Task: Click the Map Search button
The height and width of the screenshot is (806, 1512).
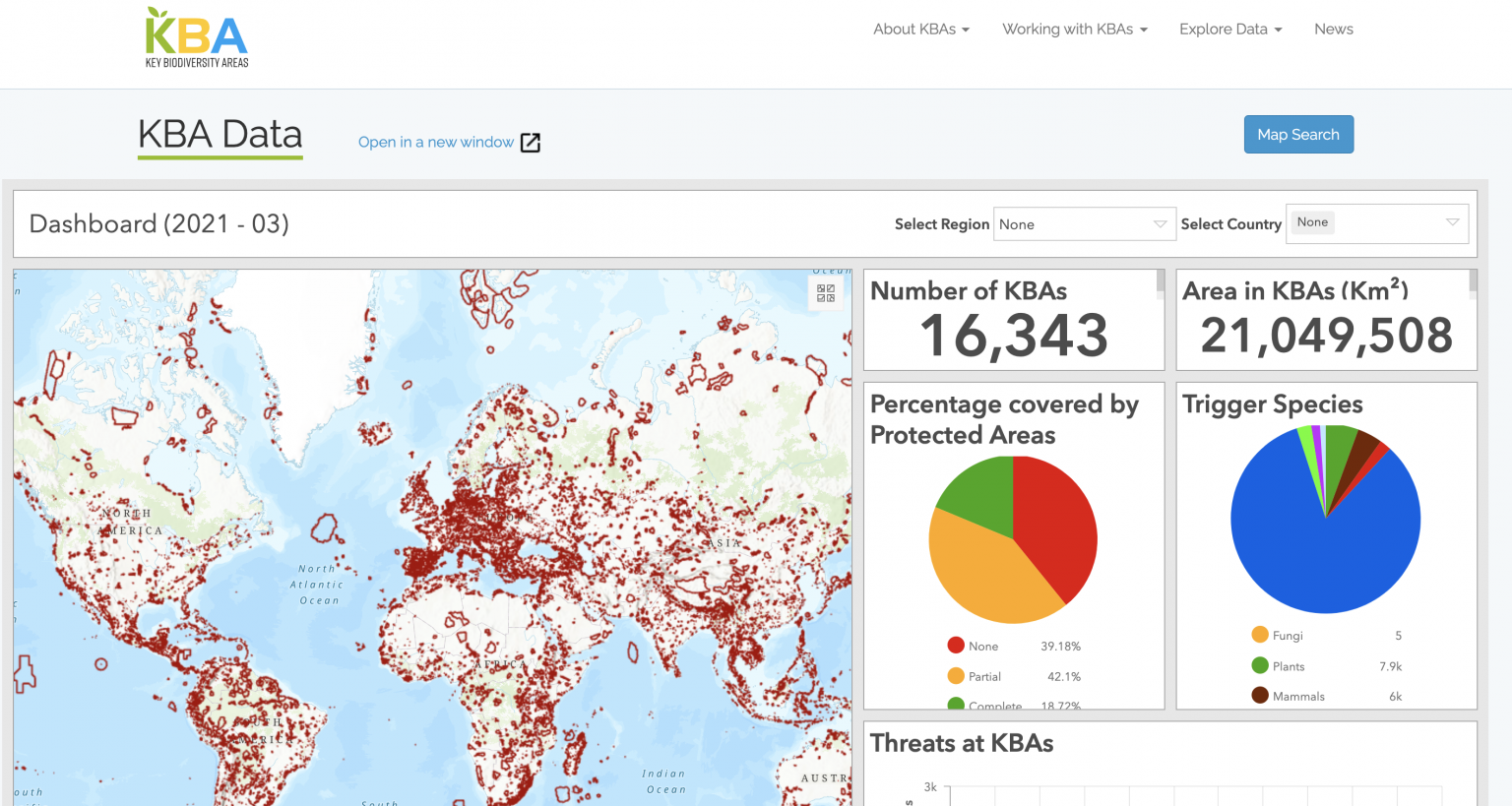Action: tap(1298, 135)
